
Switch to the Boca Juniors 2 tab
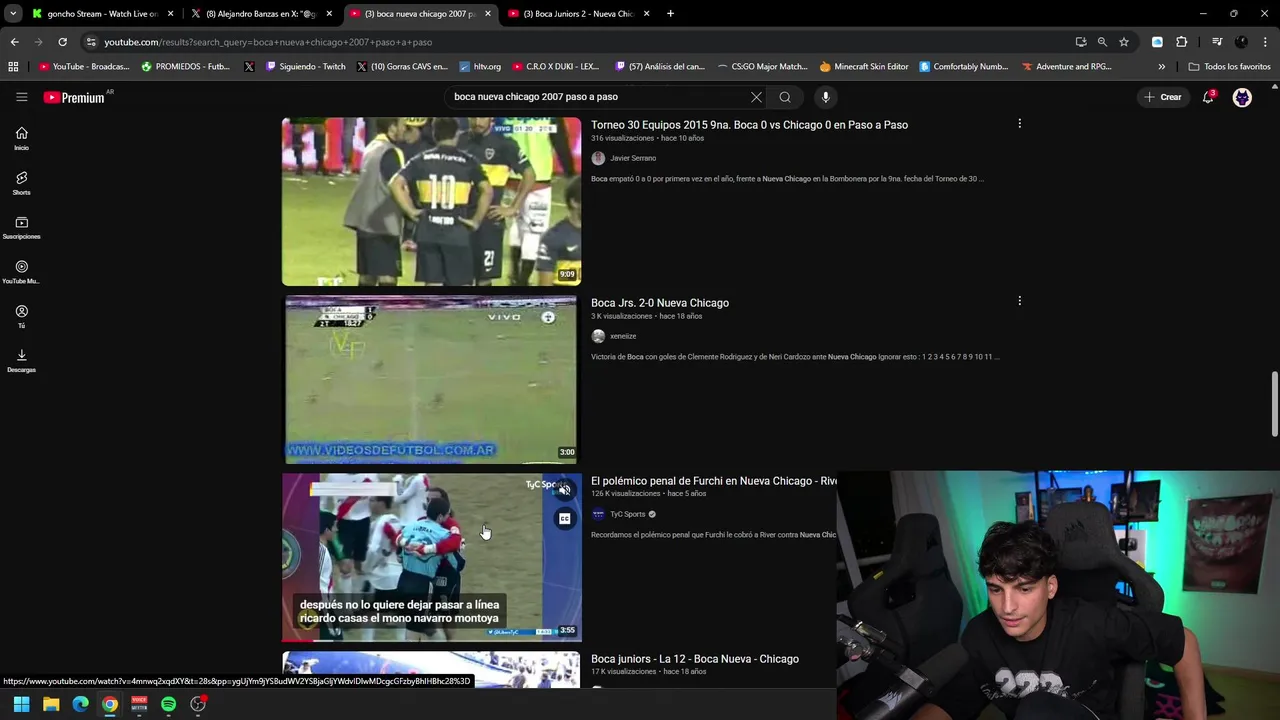(578, 14)
